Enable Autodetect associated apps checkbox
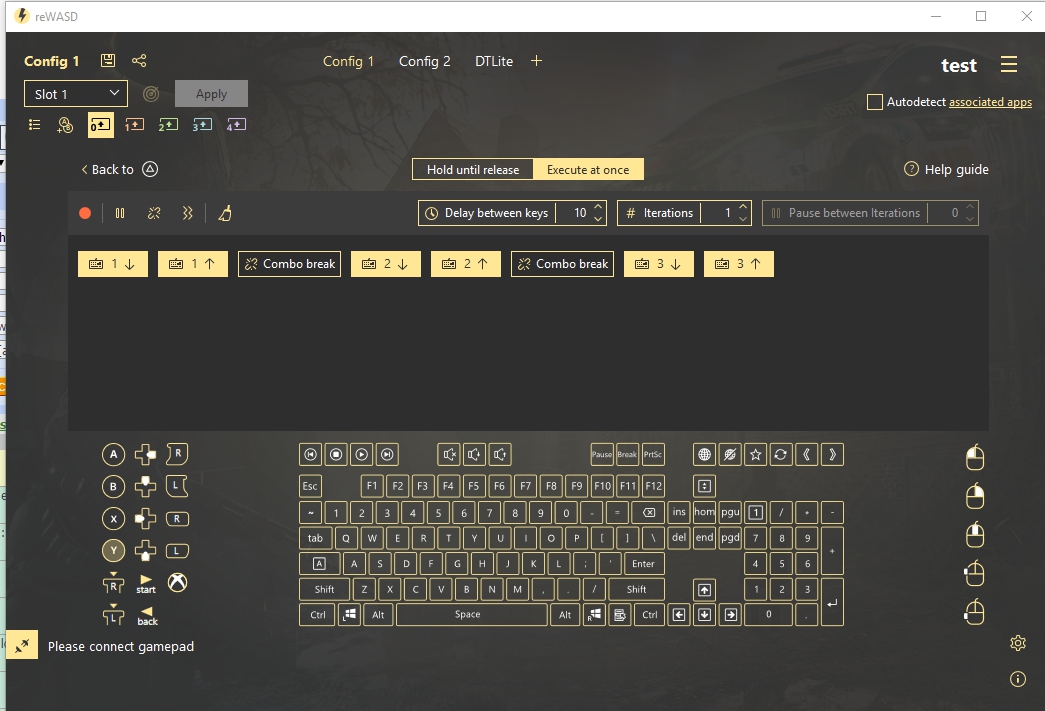This screenshot has width=1045, height=711. [874, 102]
